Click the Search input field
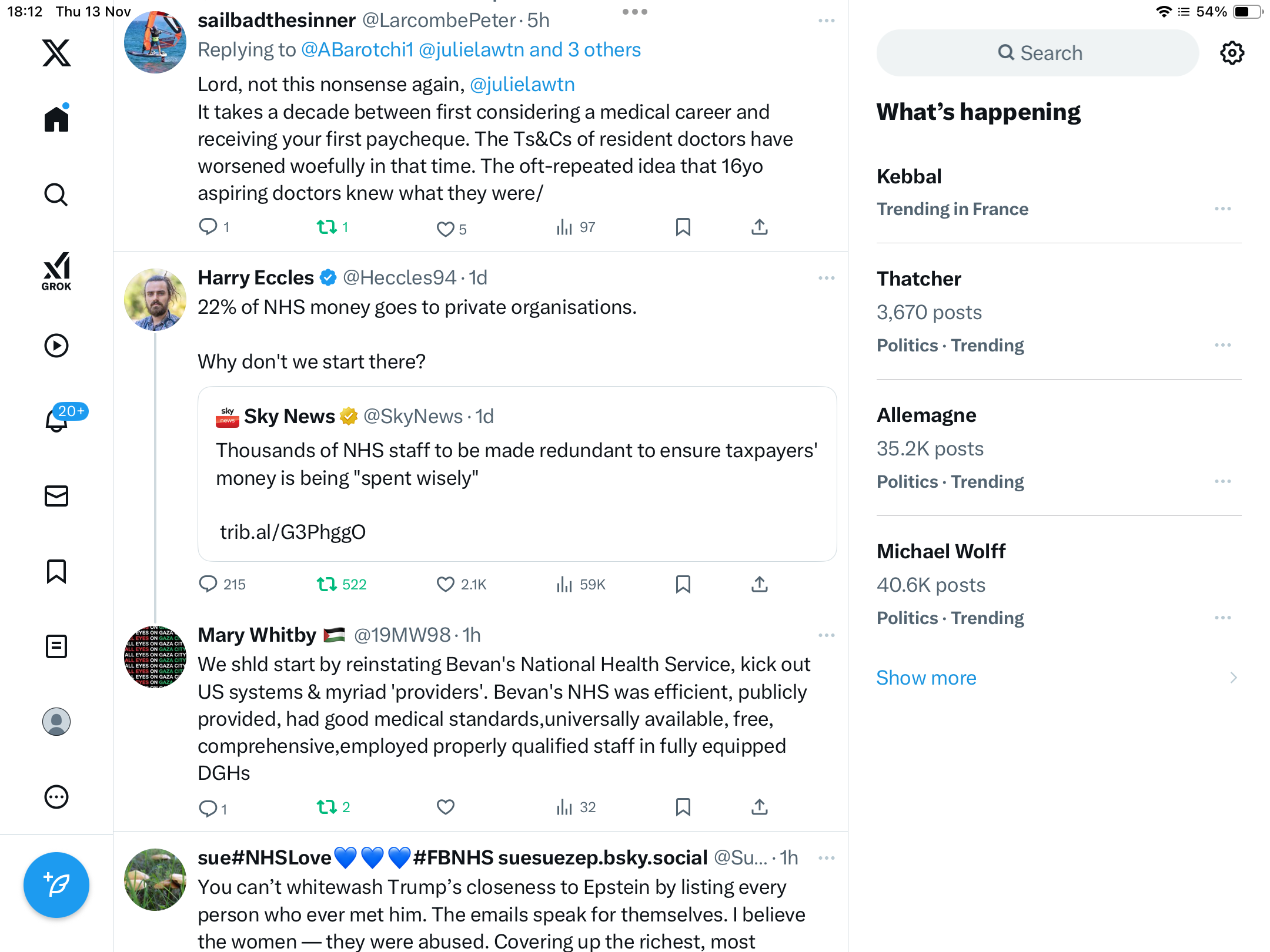1270x952 pixels. point(1038,53)
